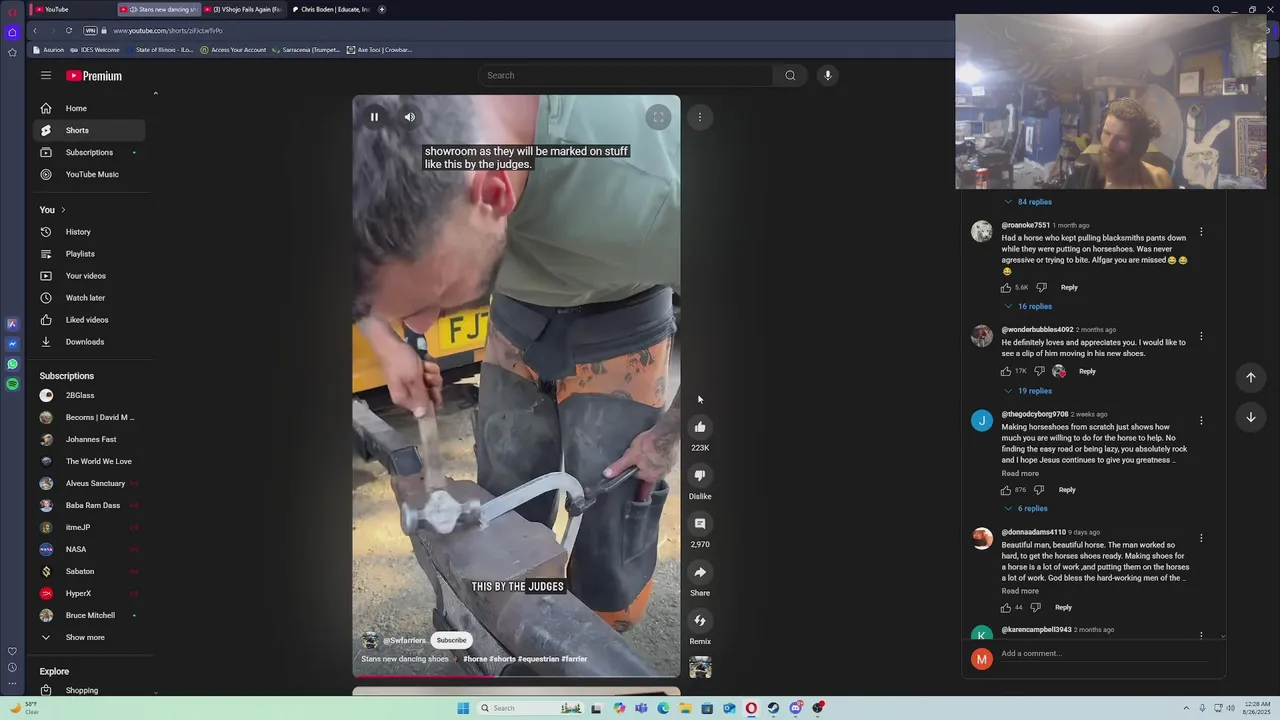
Task: Enter fullscreen on the Shorts player
Action: pyautogui.click(x=658, y=117)
